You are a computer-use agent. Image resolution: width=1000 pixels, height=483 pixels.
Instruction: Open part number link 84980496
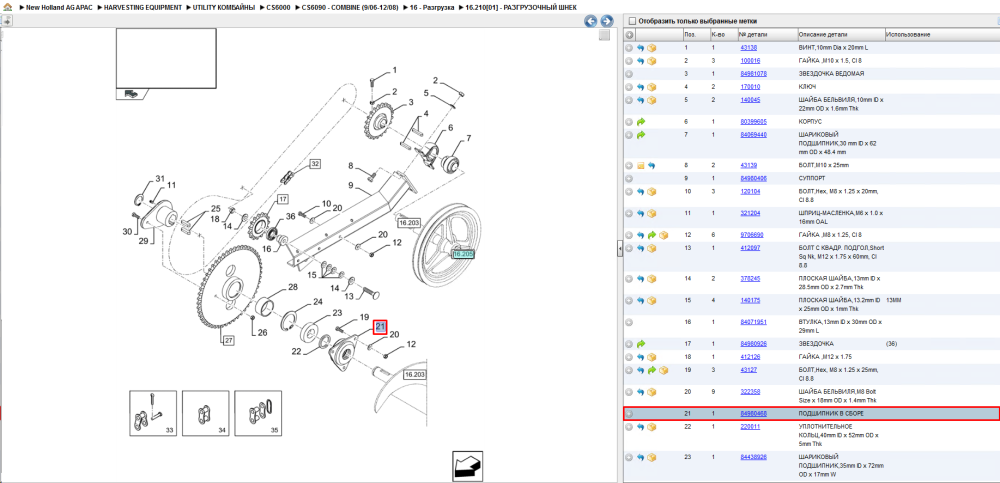pos(753,178)
